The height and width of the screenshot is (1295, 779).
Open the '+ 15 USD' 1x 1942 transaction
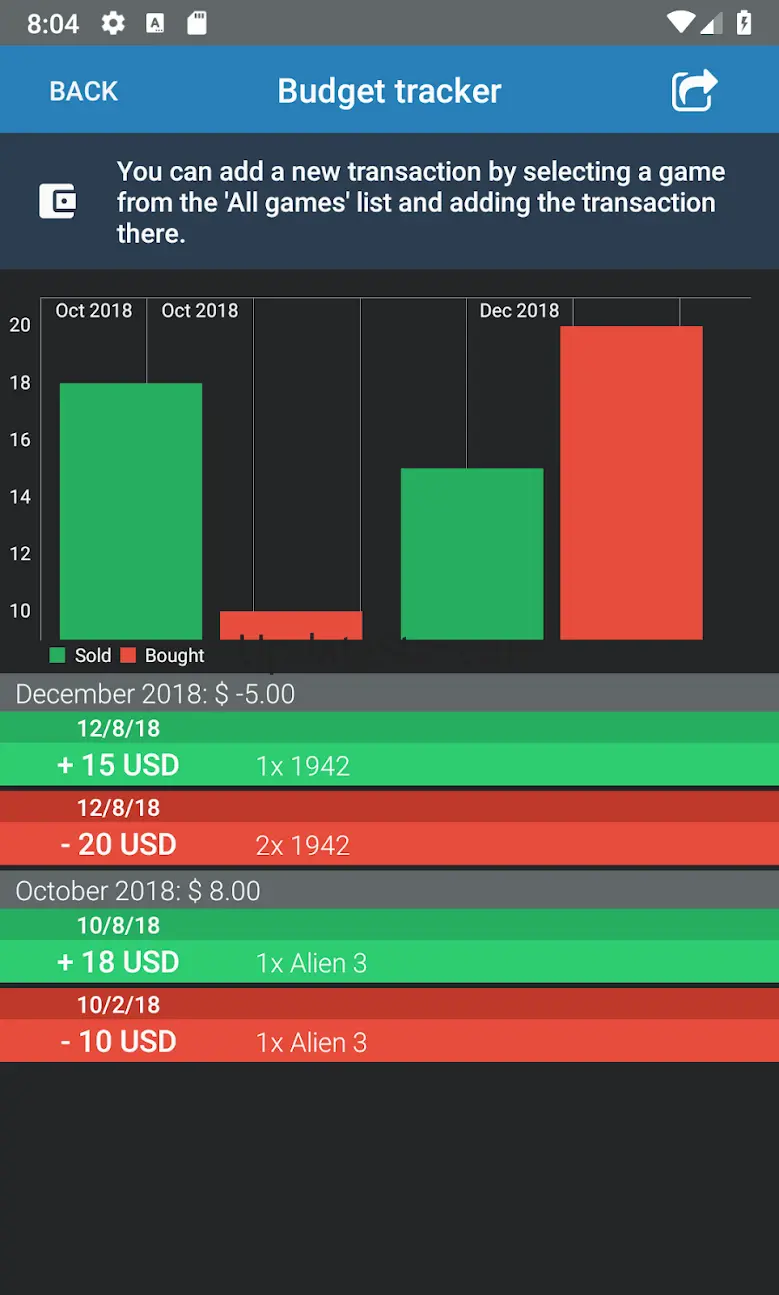point(389,748)
